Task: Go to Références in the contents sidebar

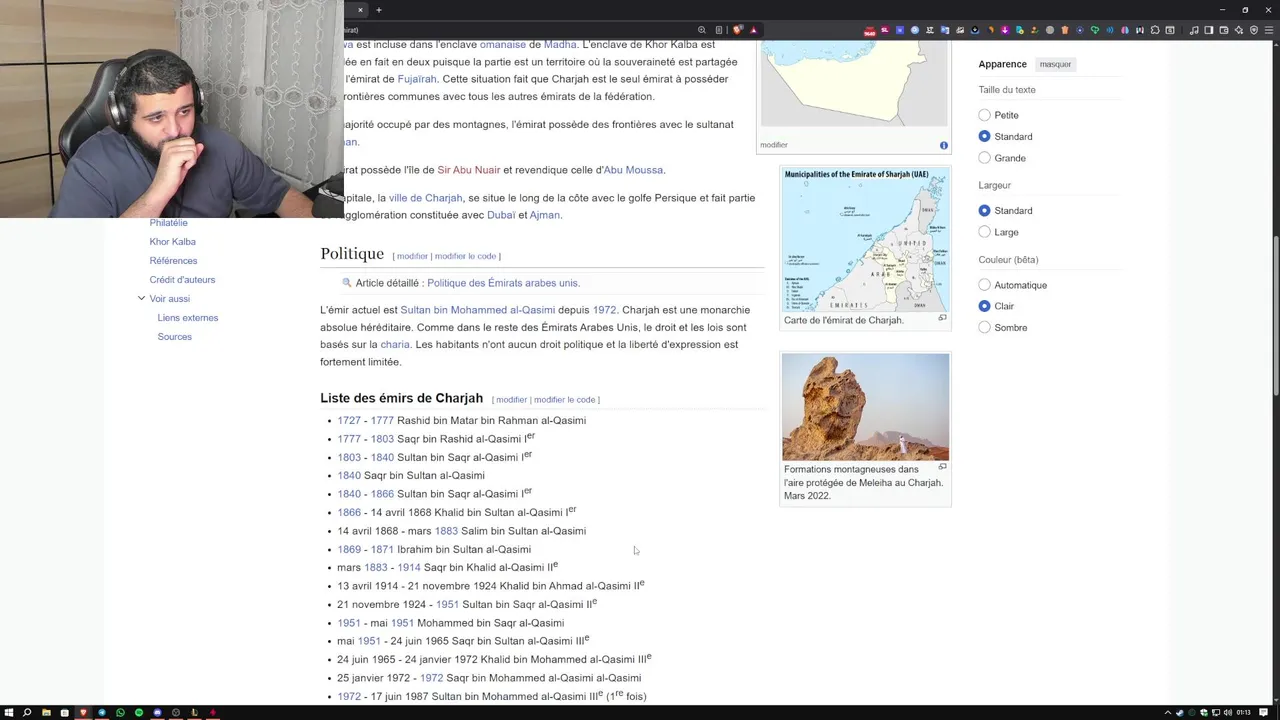Action: pyautogui.click(x=173, y=261)
